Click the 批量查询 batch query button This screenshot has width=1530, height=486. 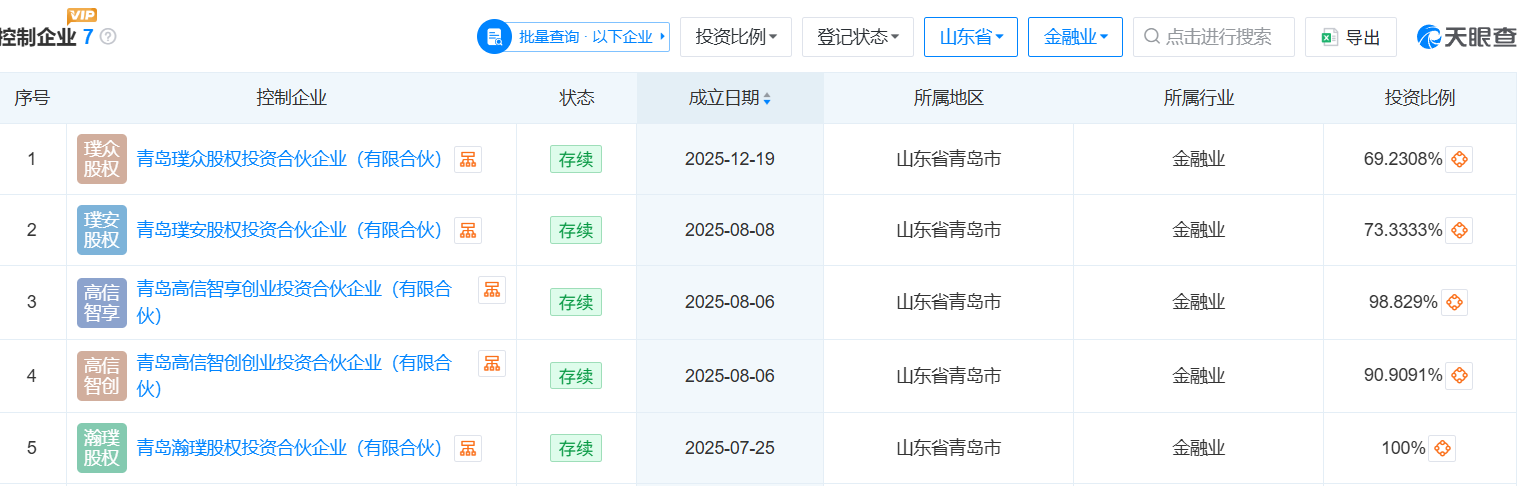(573, 37)
